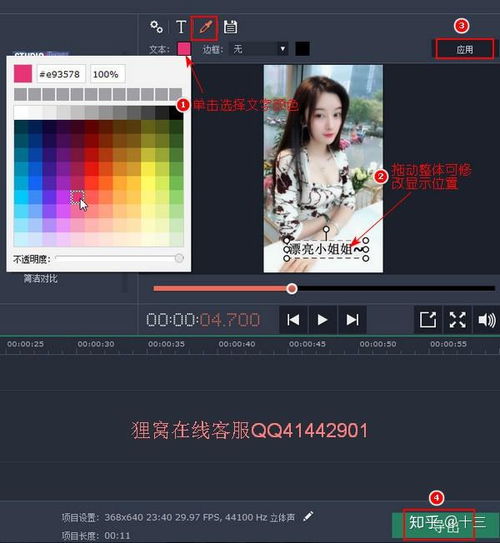Apply the text changes
Viewport: 500px width, 543px height.
(464, 50)
